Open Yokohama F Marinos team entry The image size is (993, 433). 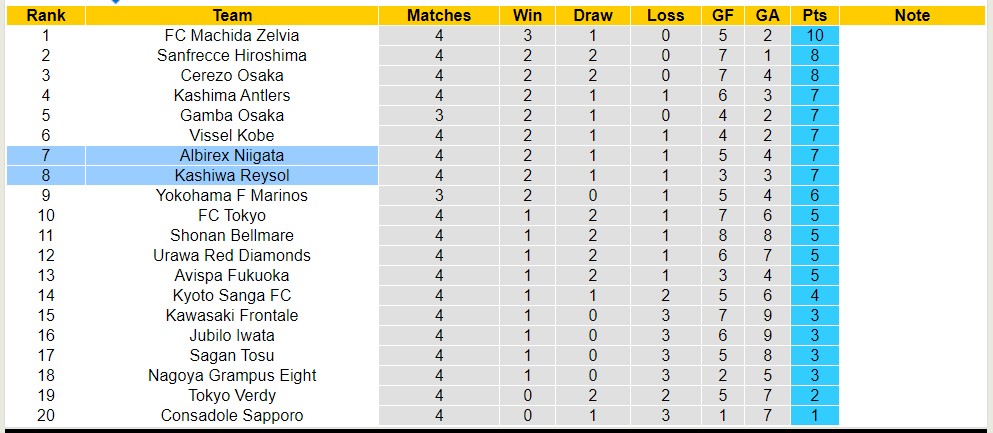point(232,195)
